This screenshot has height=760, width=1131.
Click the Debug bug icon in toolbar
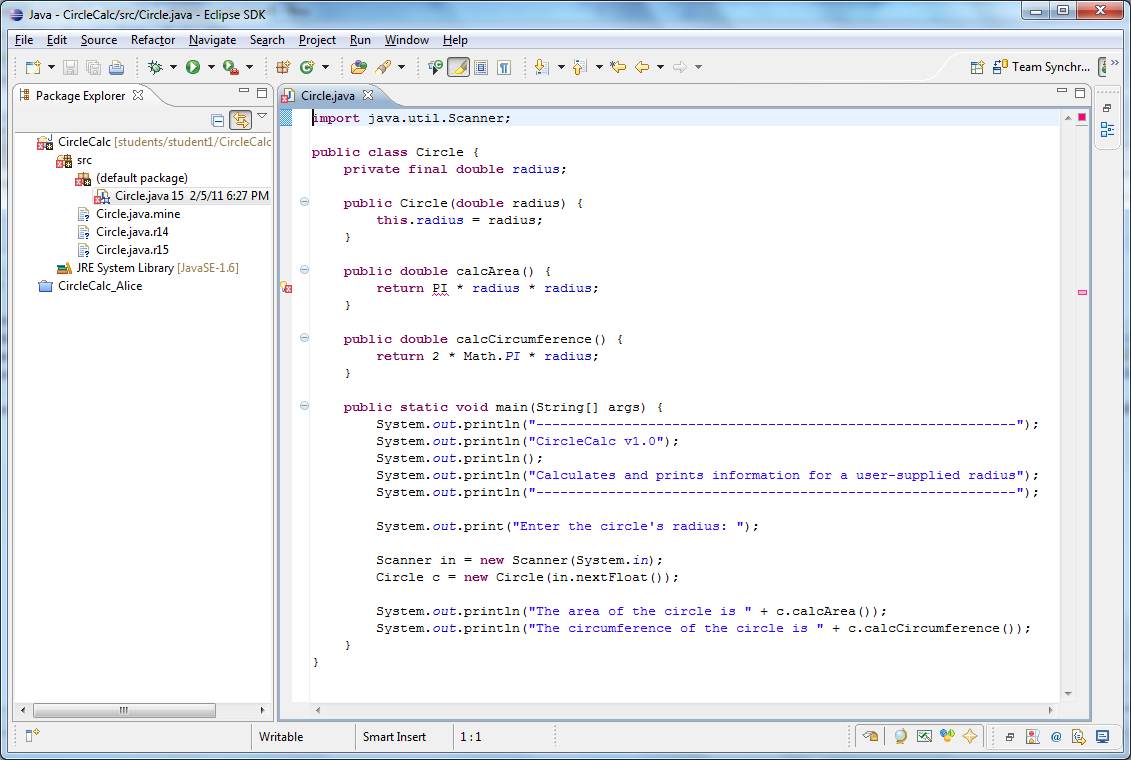[x=154, y=67]
